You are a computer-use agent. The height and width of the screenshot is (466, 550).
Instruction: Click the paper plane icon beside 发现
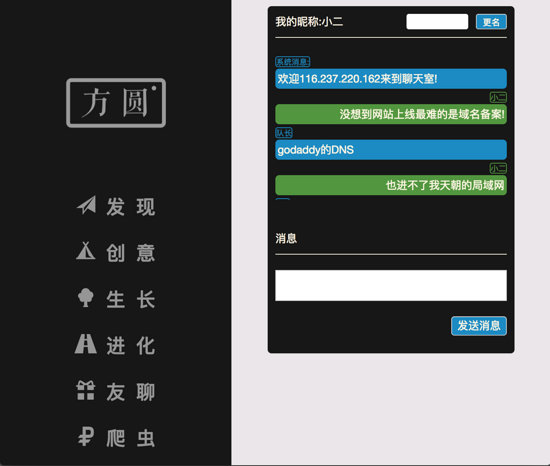86,205
